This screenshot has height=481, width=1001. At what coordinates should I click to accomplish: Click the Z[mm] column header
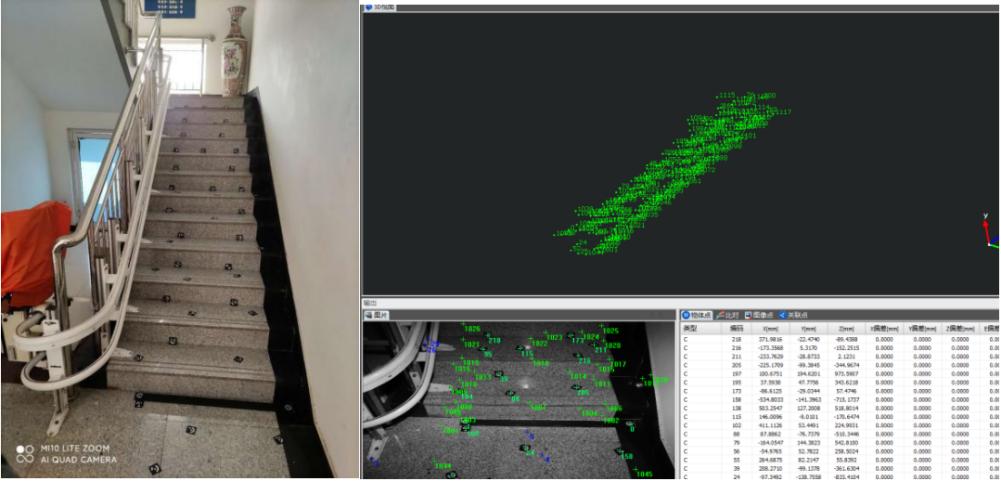pyautogui.click(x=847, y=327)
